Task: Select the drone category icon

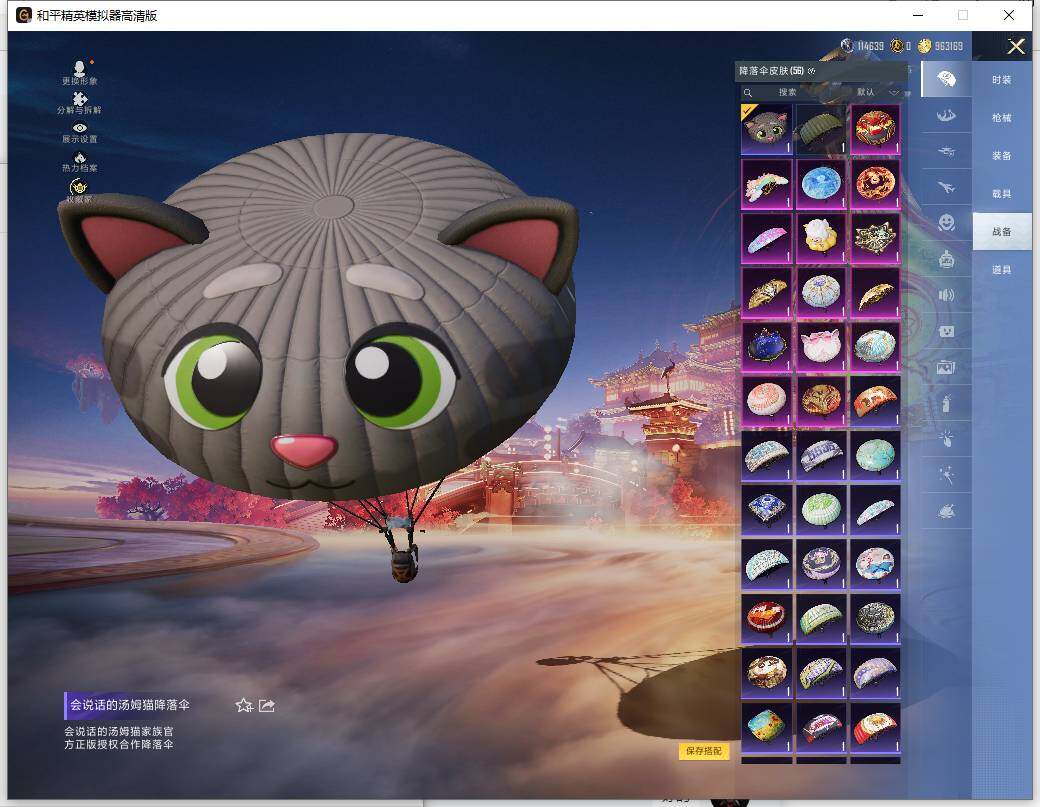Action: tap(946, 152)
